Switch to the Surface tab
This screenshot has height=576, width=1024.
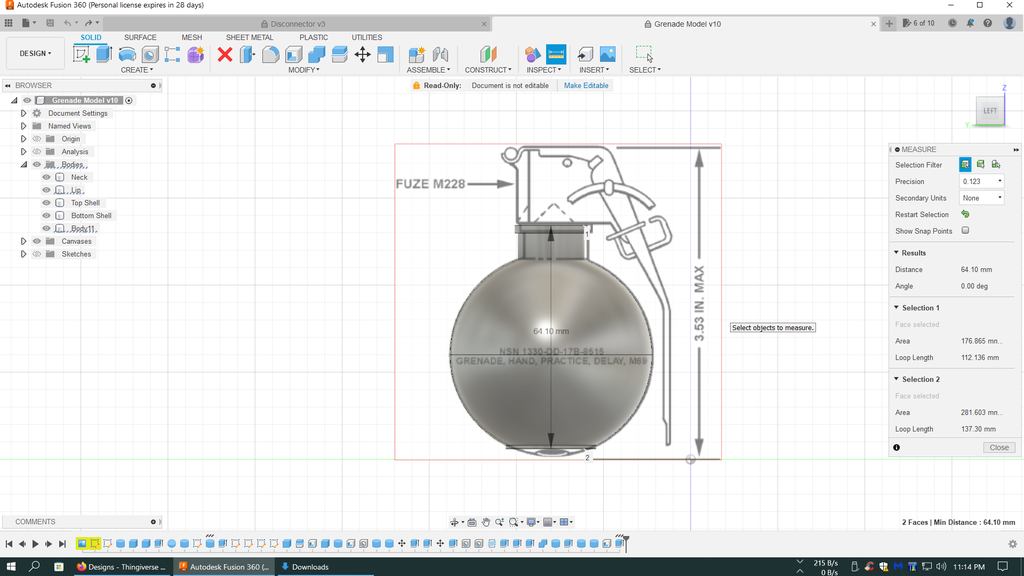tap(140, 37)
